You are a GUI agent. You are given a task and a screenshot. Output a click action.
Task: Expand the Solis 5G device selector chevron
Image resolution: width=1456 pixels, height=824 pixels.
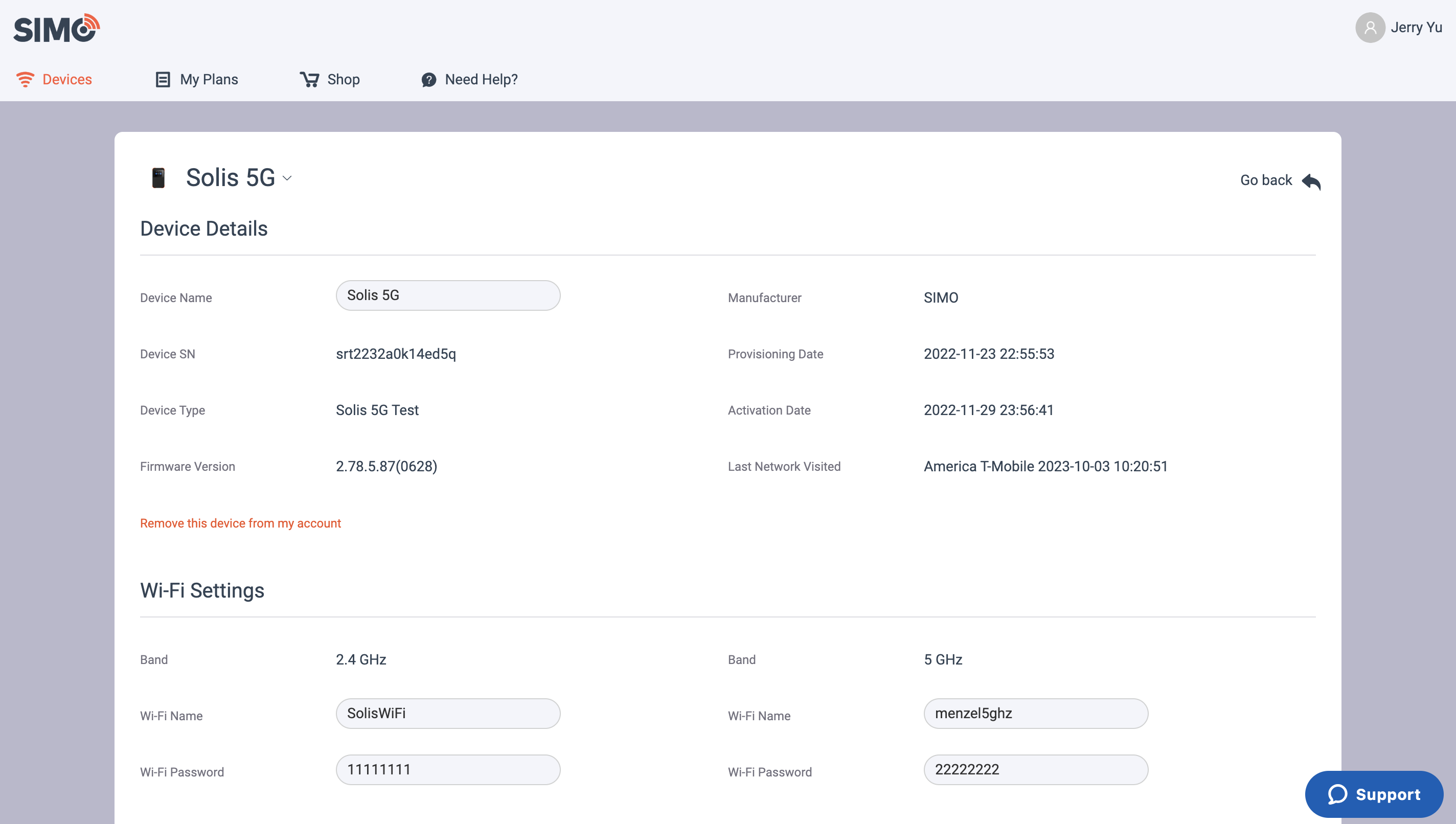tap(287, 178)
